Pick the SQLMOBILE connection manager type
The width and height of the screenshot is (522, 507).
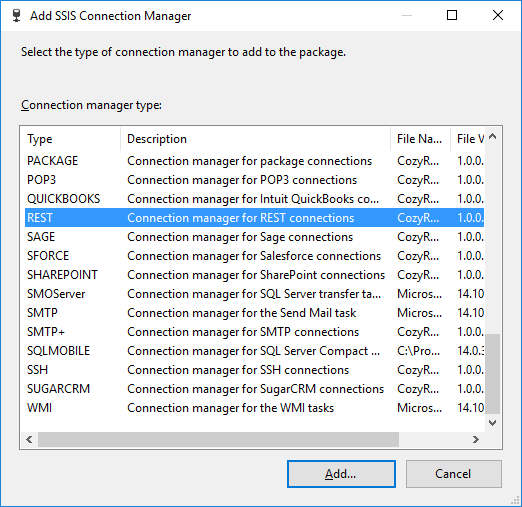tap(254, 351)
